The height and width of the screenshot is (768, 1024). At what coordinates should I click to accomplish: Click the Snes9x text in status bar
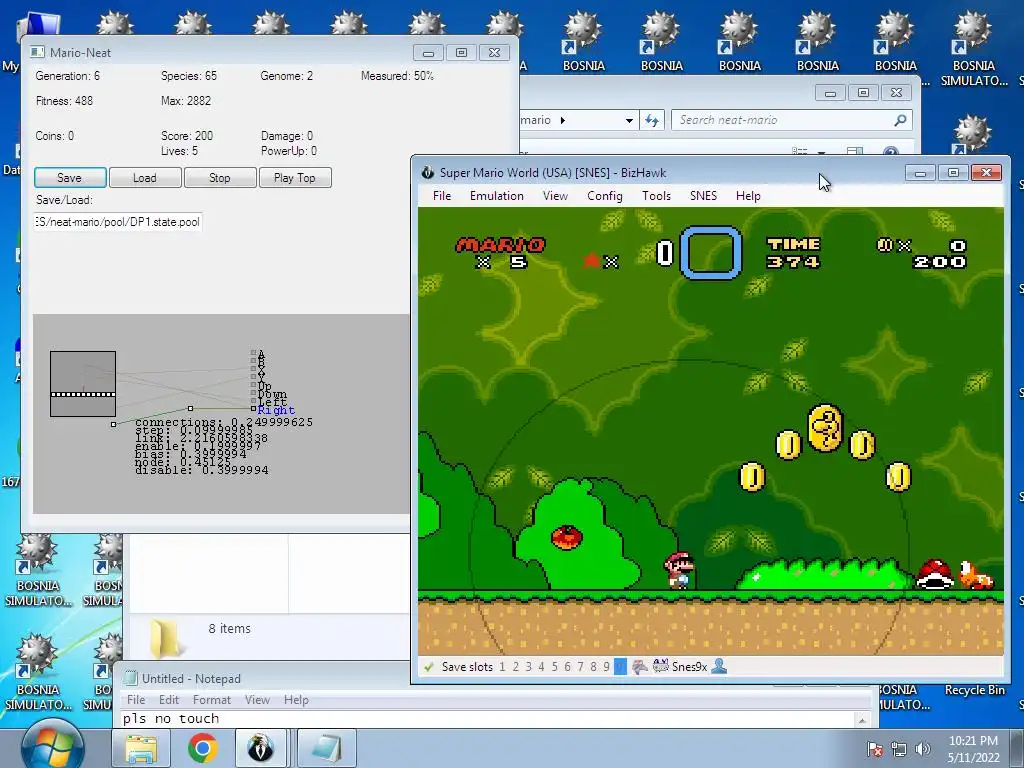pyautogui.click(x=690, y=667)
